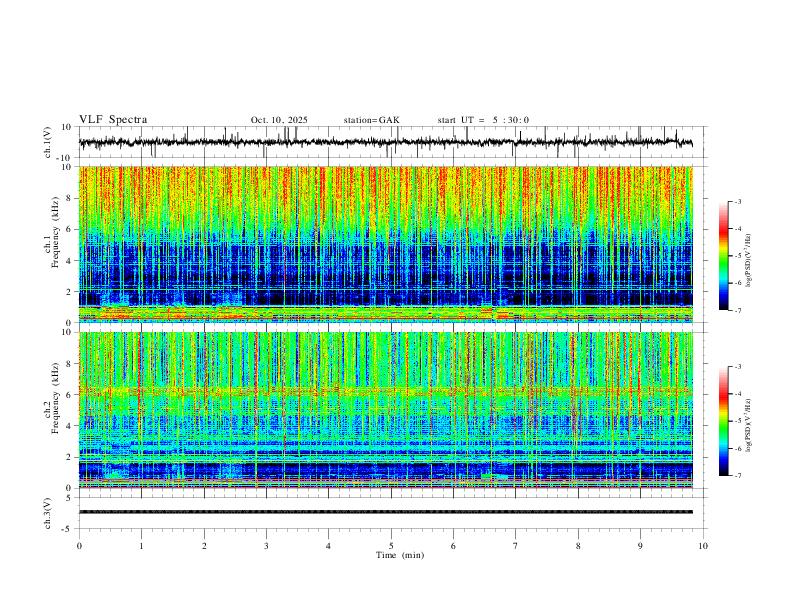Click the "-3" tick on upper colorbar

737,201
